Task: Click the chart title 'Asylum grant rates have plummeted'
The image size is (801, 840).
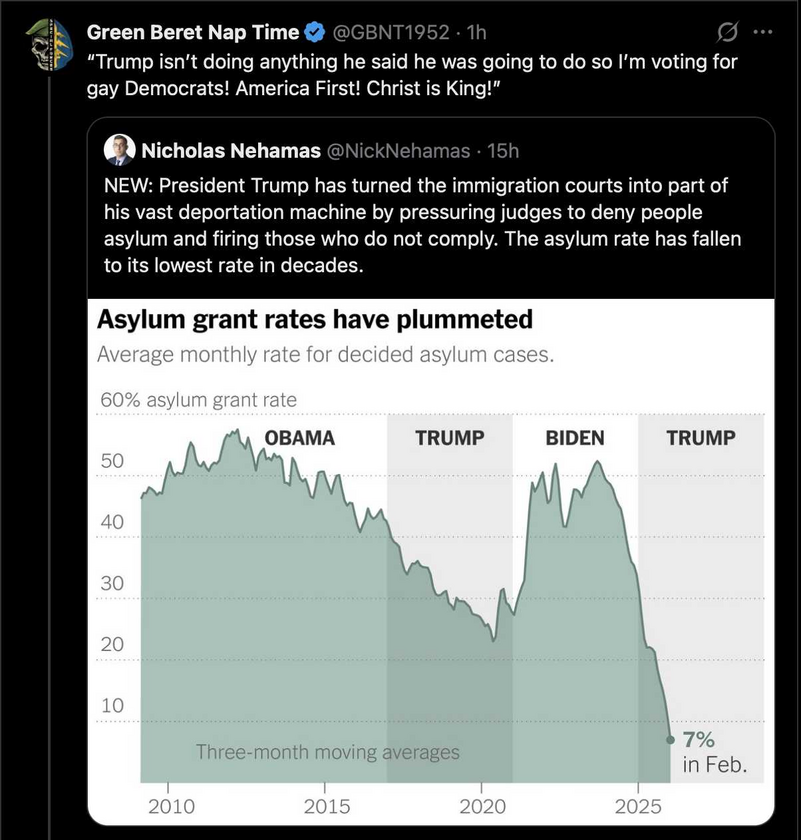Action: [314, 320]
